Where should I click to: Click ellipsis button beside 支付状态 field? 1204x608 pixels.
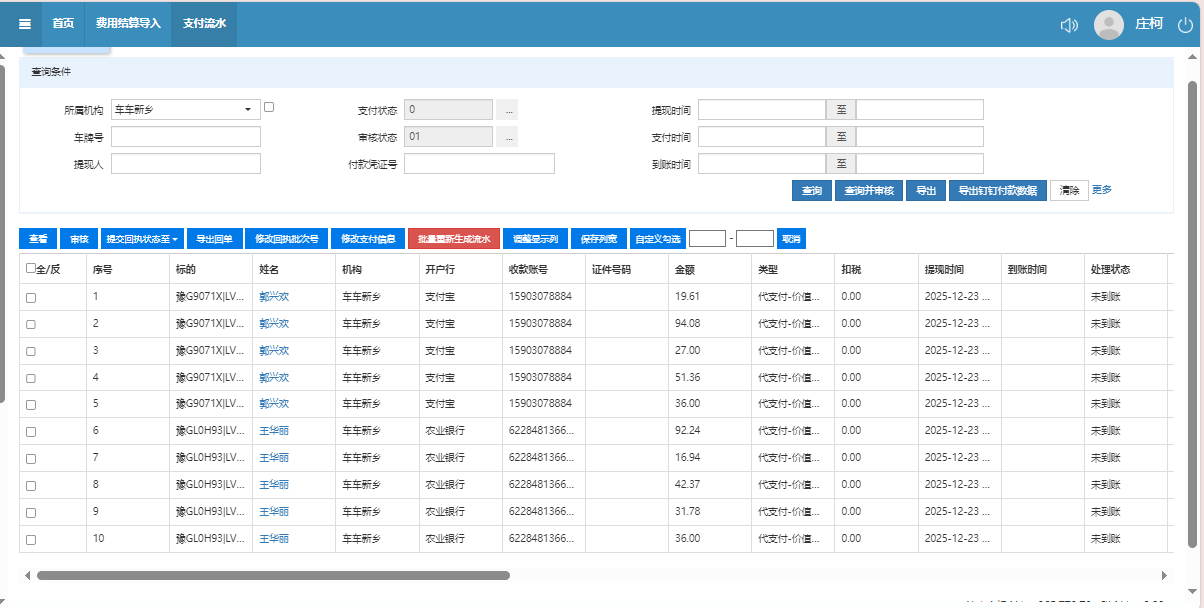click(x=507, y=110)
